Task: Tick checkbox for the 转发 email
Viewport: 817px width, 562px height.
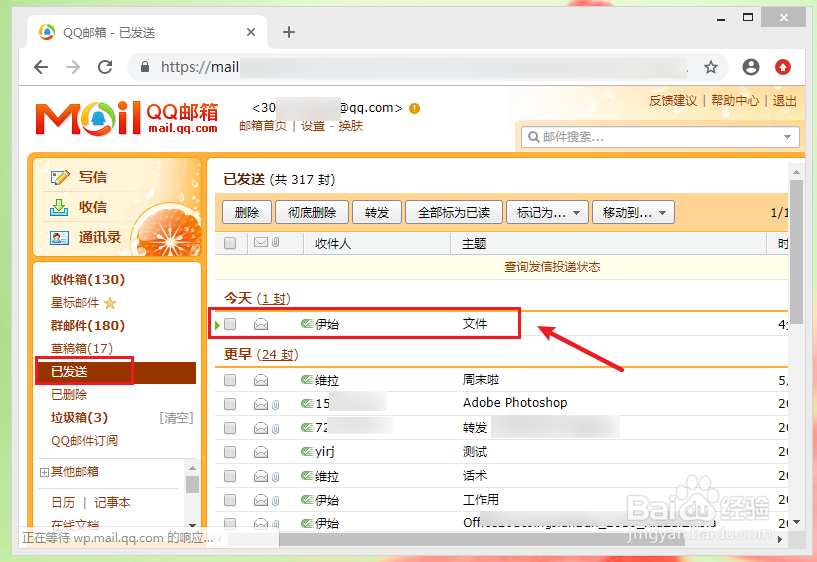Action: [230, 428]
